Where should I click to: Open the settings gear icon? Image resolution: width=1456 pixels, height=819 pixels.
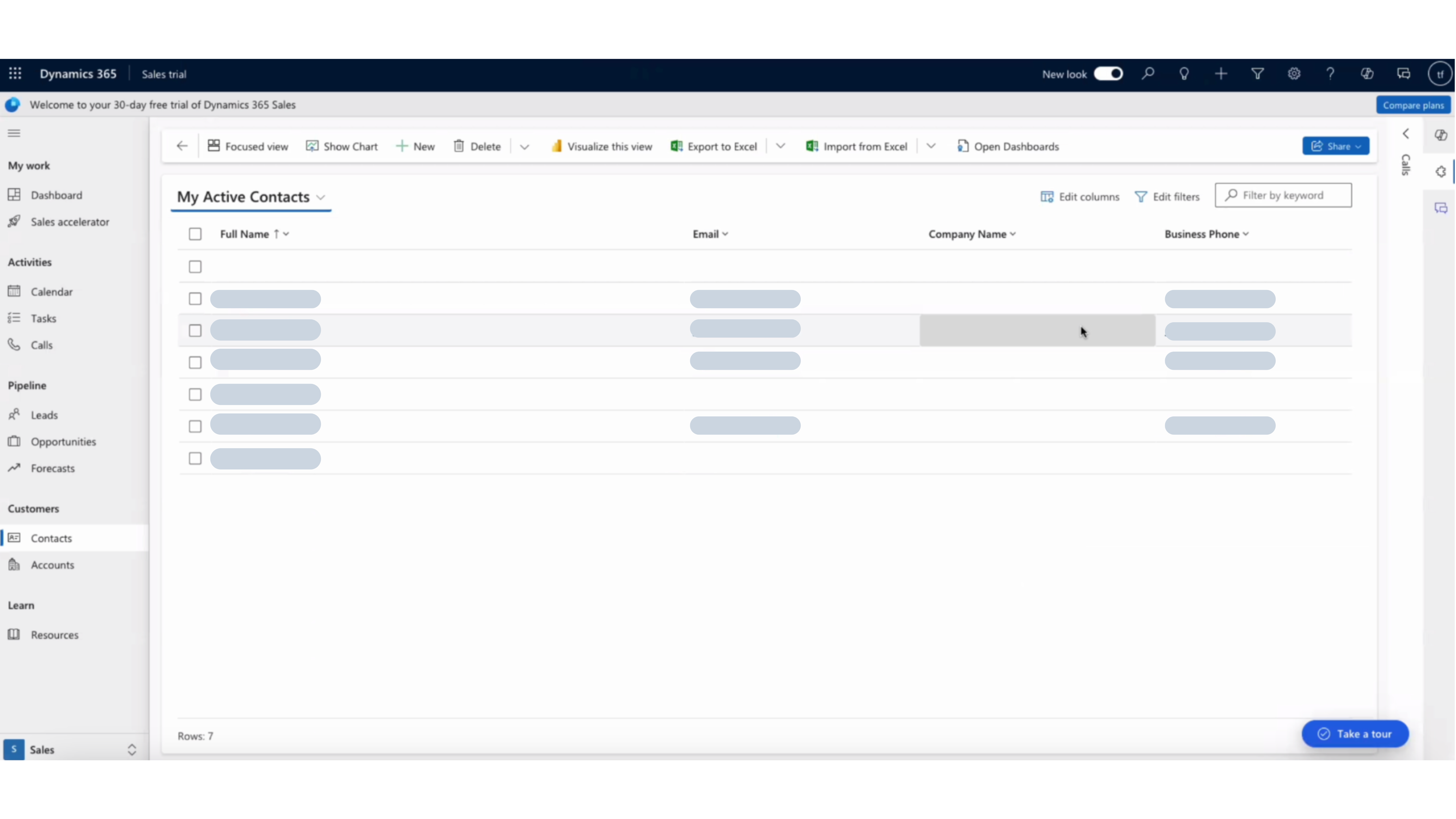point(1294,74)
